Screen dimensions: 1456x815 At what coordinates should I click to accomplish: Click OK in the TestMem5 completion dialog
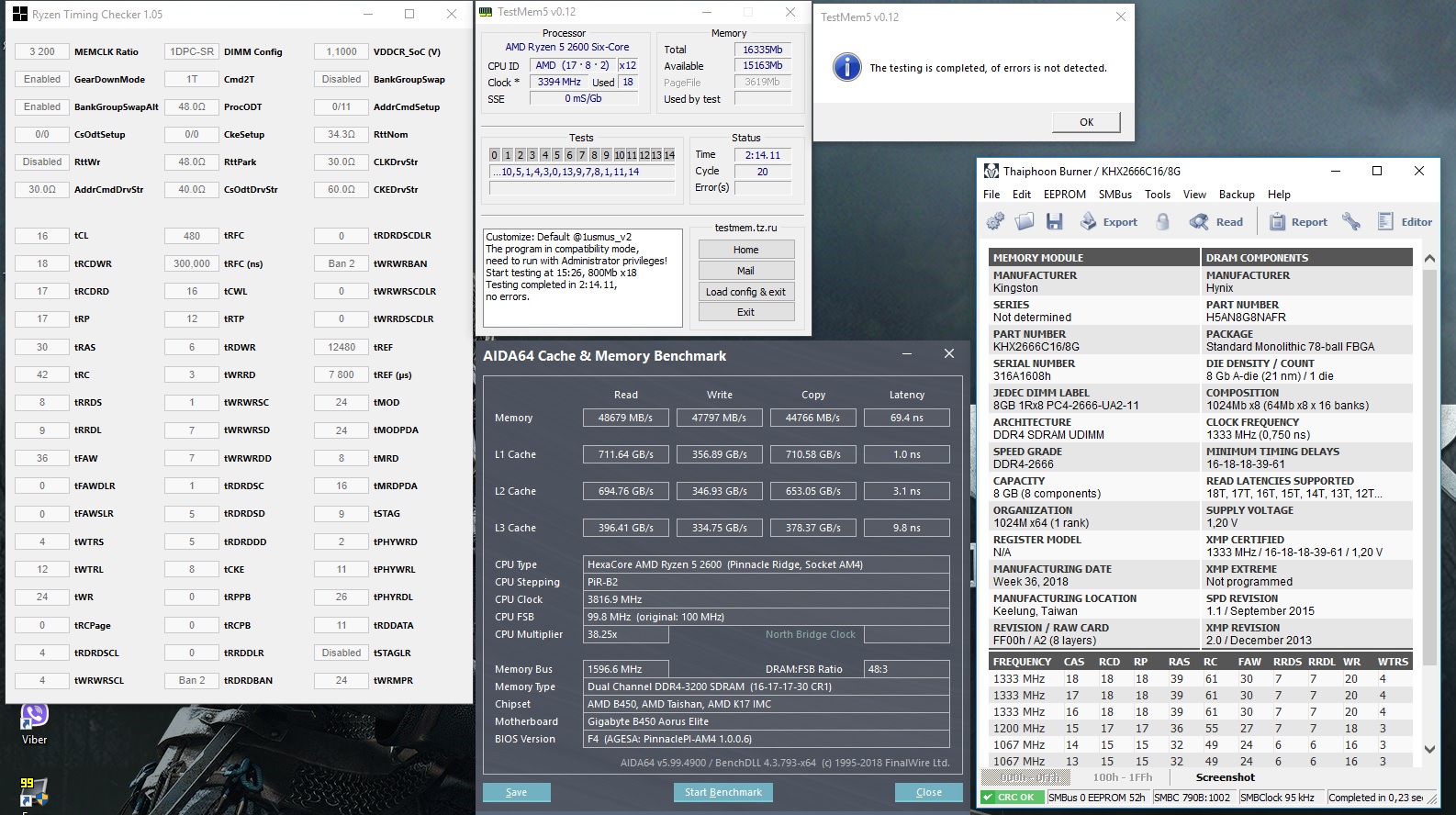1086,122
